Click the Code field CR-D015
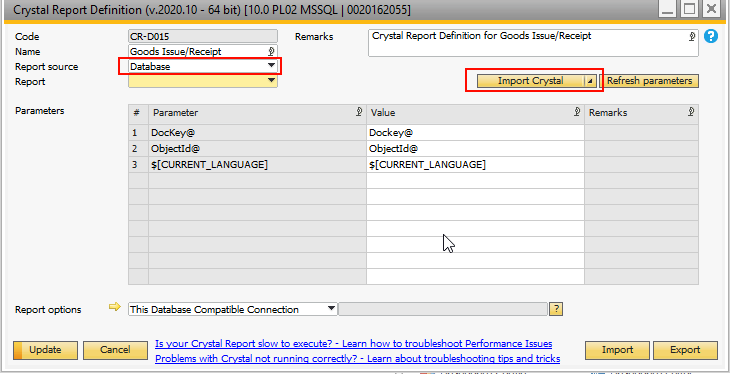This screenshot has height=374, width=730. [x=203, y=36]
